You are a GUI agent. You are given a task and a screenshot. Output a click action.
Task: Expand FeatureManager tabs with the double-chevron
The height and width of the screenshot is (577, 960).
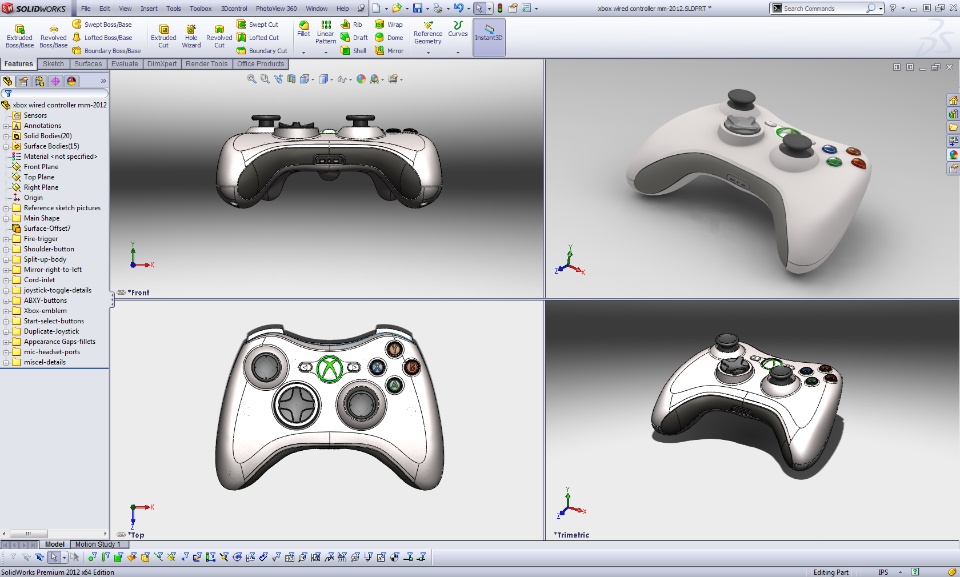point(103,81)
